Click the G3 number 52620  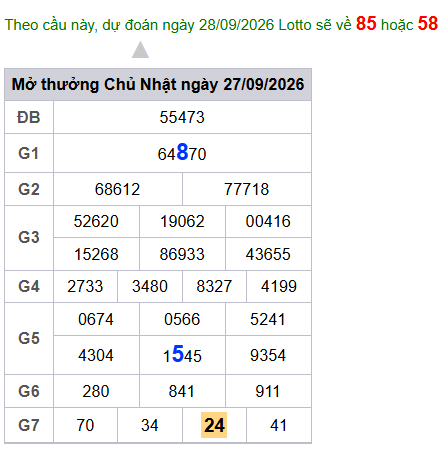click(x=96, y=221)
